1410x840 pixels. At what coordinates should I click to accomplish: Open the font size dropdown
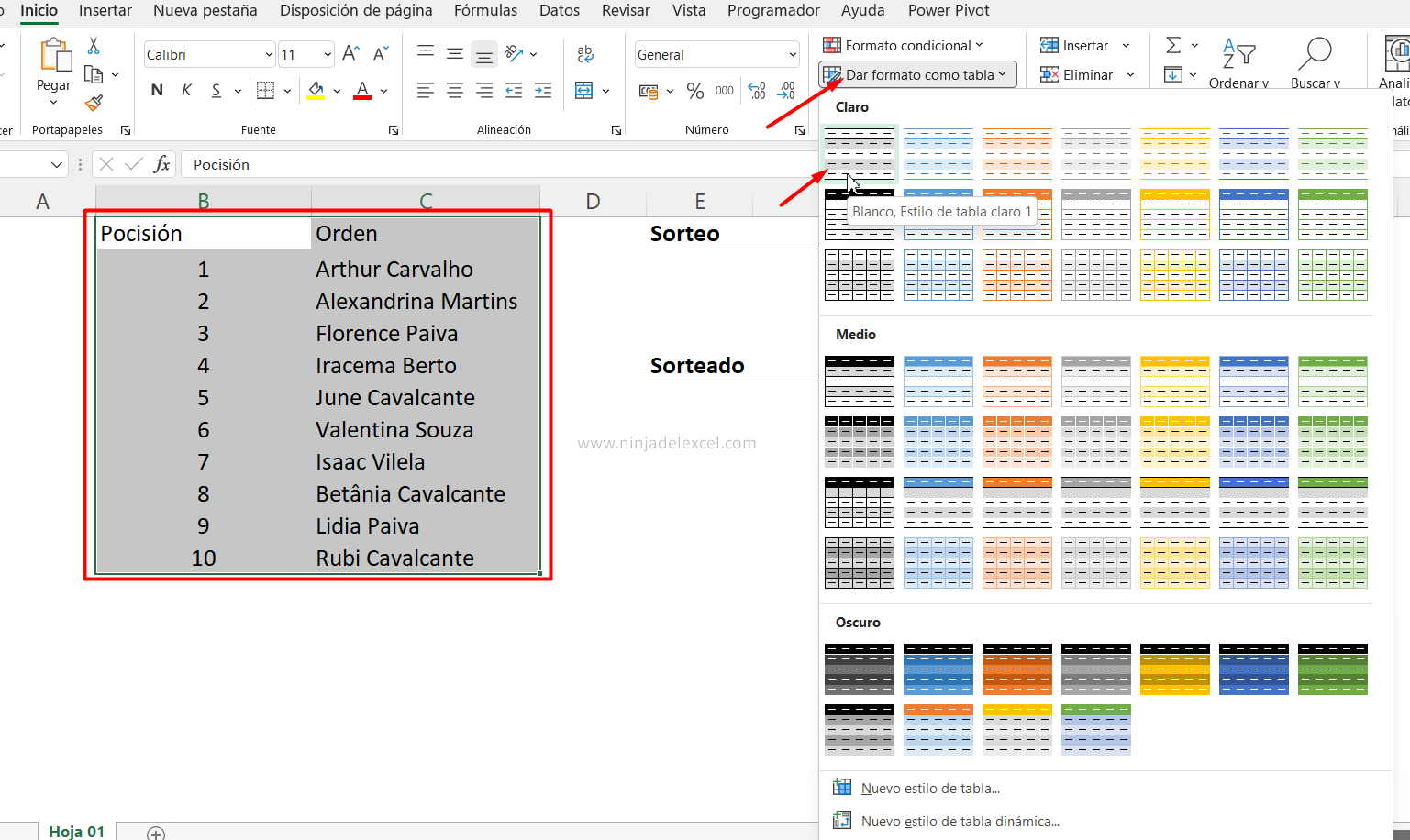[x=326, y=53]
